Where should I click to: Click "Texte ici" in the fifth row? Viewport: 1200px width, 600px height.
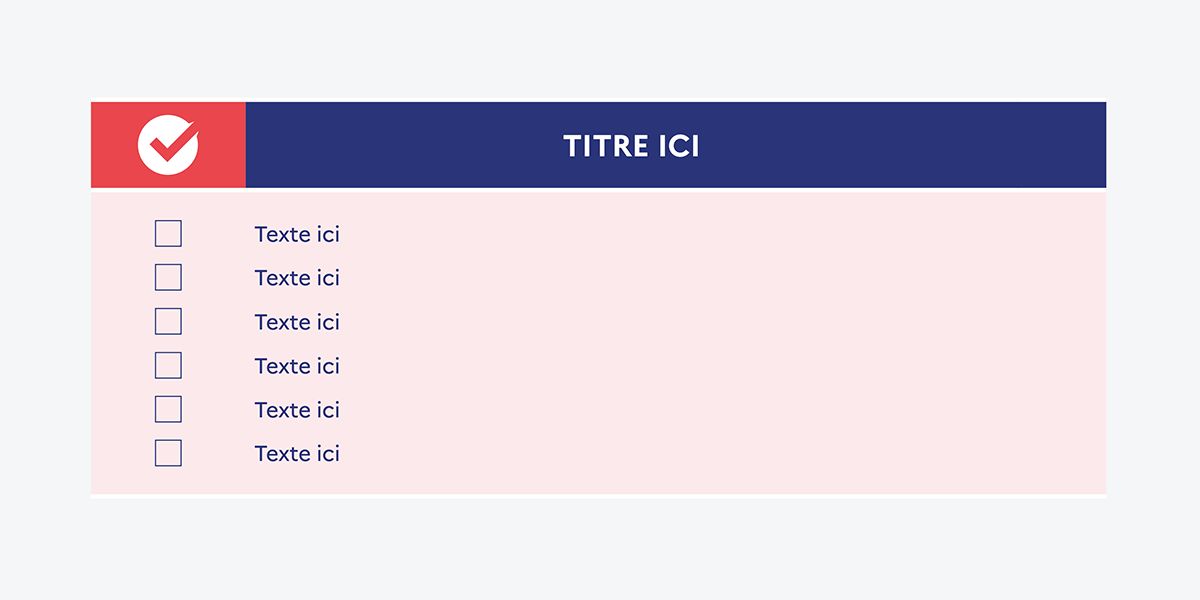tap(297, 410)
